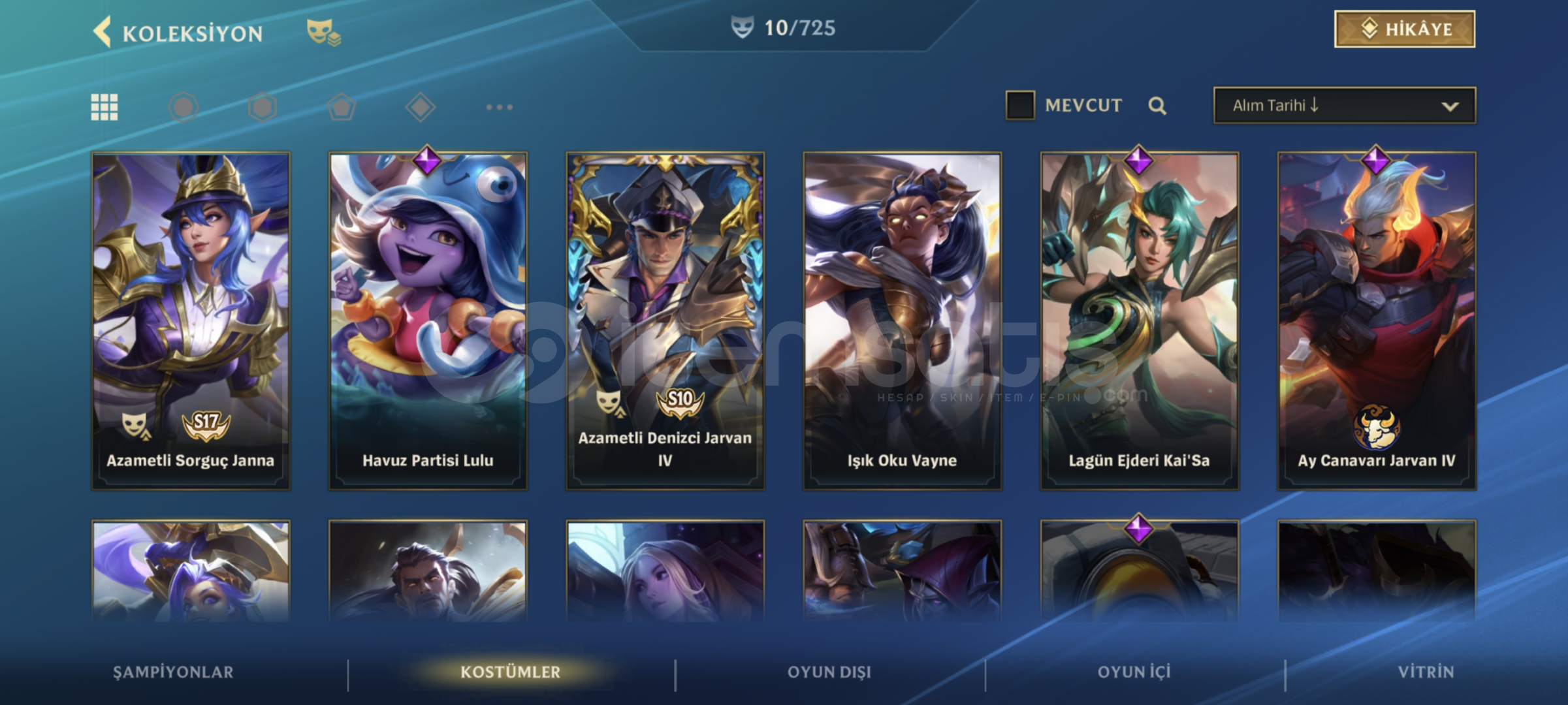Viewport: 1568px width, 705px height.
Task: Open the mask and coins icon
Action: [x=324, y=32]
